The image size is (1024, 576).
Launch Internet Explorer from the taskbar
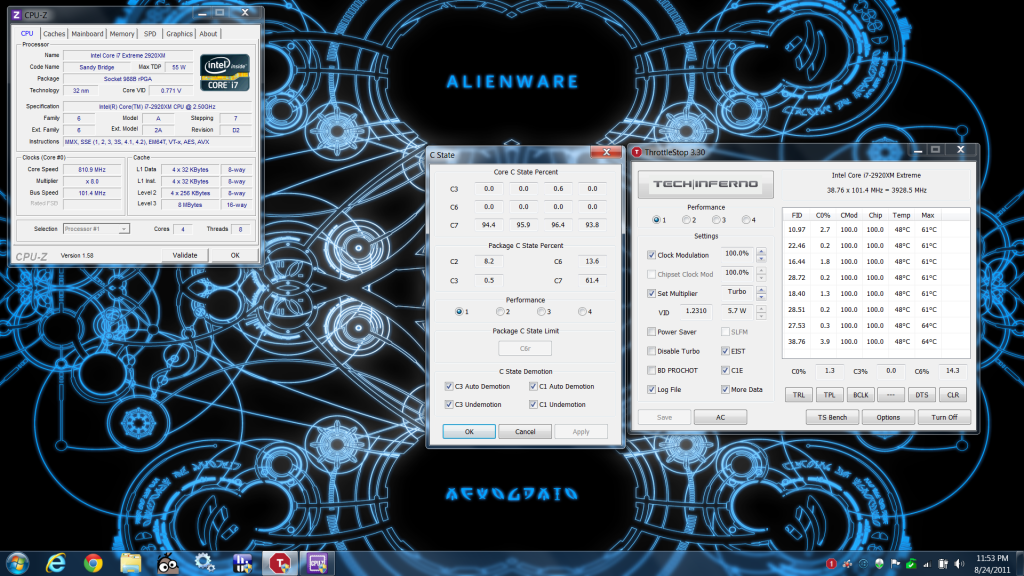[56, 563]
